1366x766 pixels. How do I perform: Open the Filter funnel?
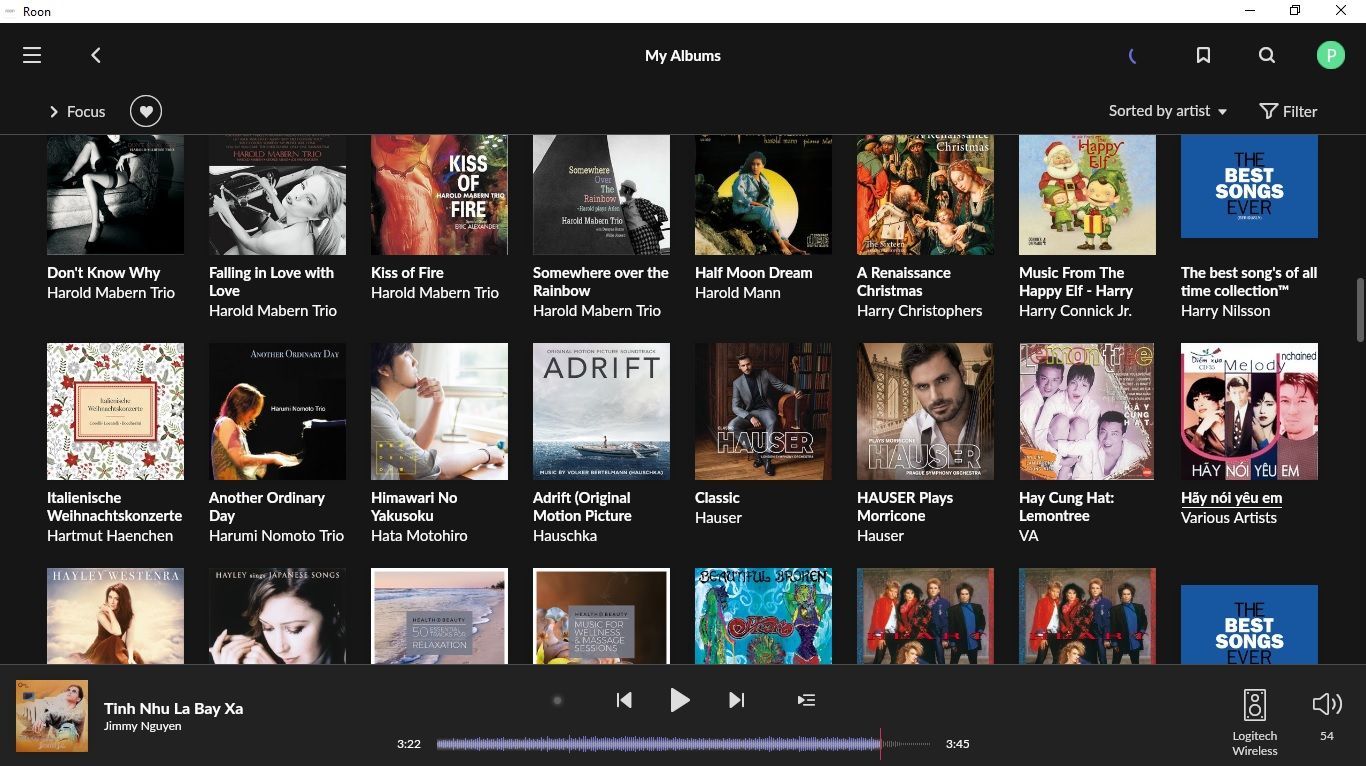(1288, 111)
